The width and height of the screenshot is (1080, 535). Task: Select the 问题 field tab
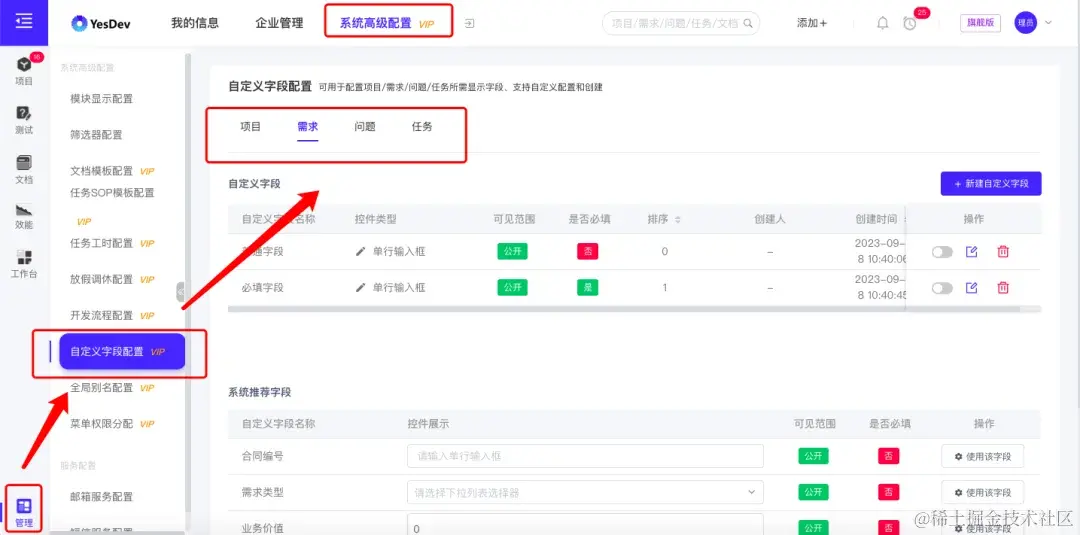[365, 127]
